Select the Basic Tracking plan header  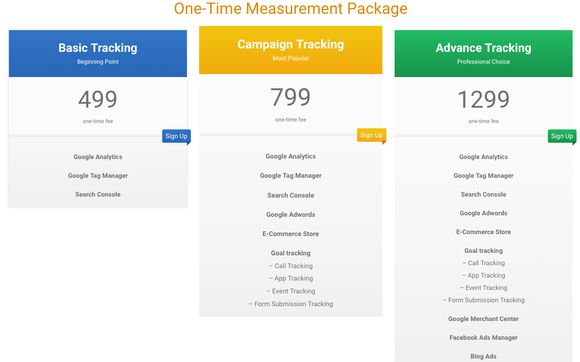[98, 54]
